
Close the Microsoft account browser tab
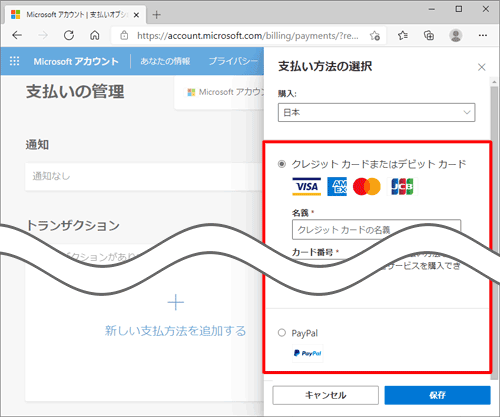[x=136, y=15]
